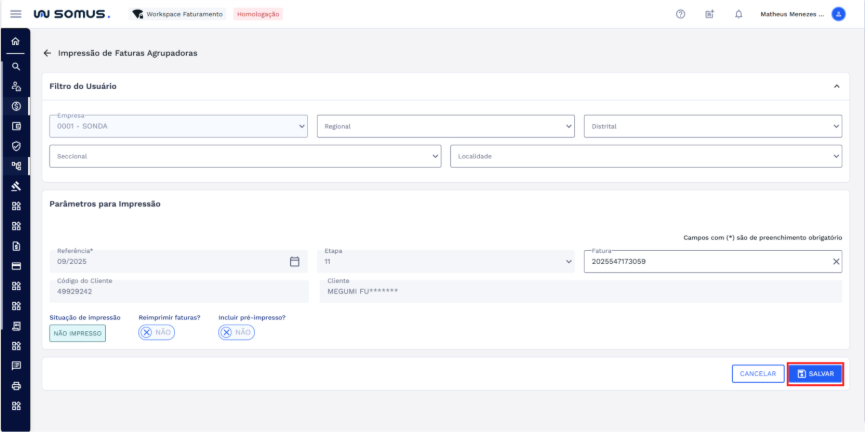Open the notifications bell
Image resolution: width=865 pixels, height=432 pixels.
738,14
